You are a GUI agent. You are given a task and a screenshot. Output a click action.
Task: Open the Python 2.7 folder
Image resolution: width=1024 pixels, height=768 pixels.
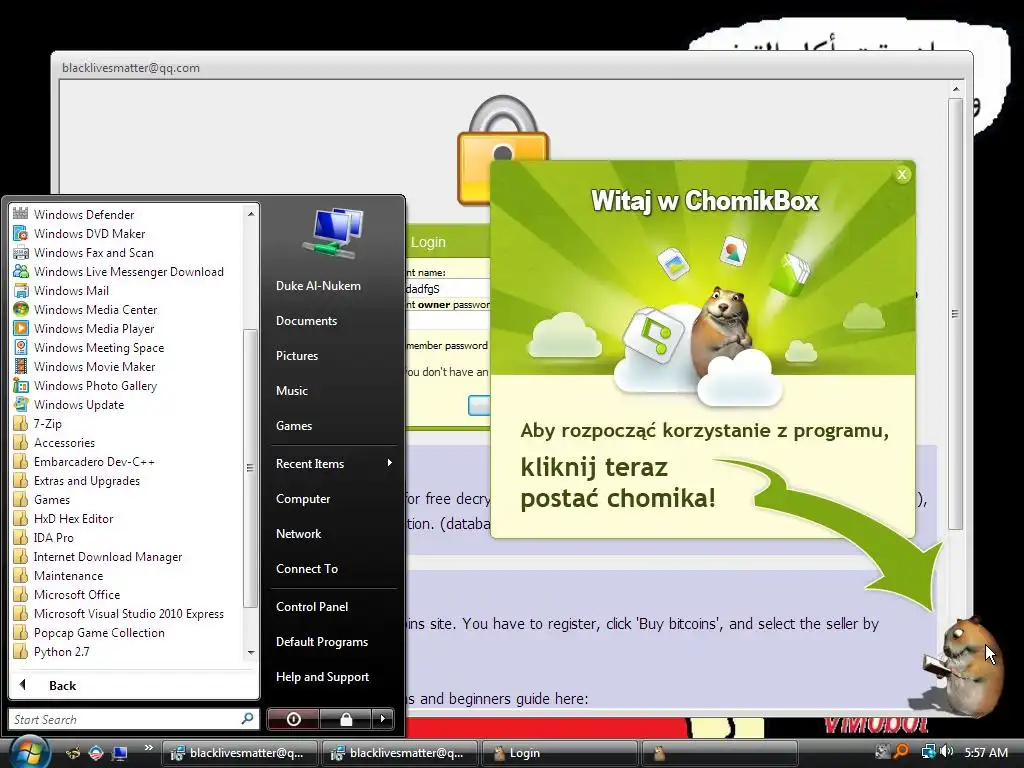pos(61,651)
